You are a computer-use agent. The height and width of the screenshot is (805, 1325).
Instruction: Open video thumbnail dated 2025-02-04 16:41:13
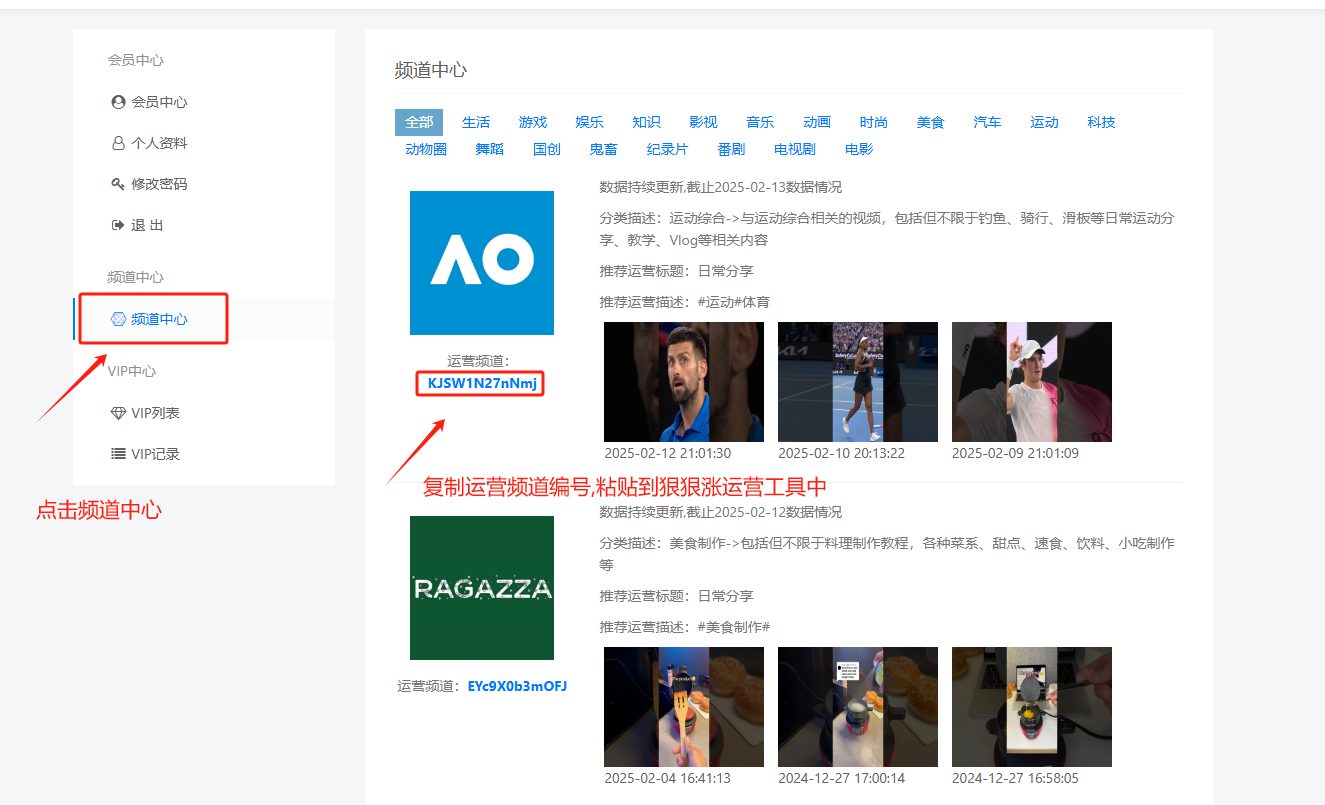tap(684, 707)
